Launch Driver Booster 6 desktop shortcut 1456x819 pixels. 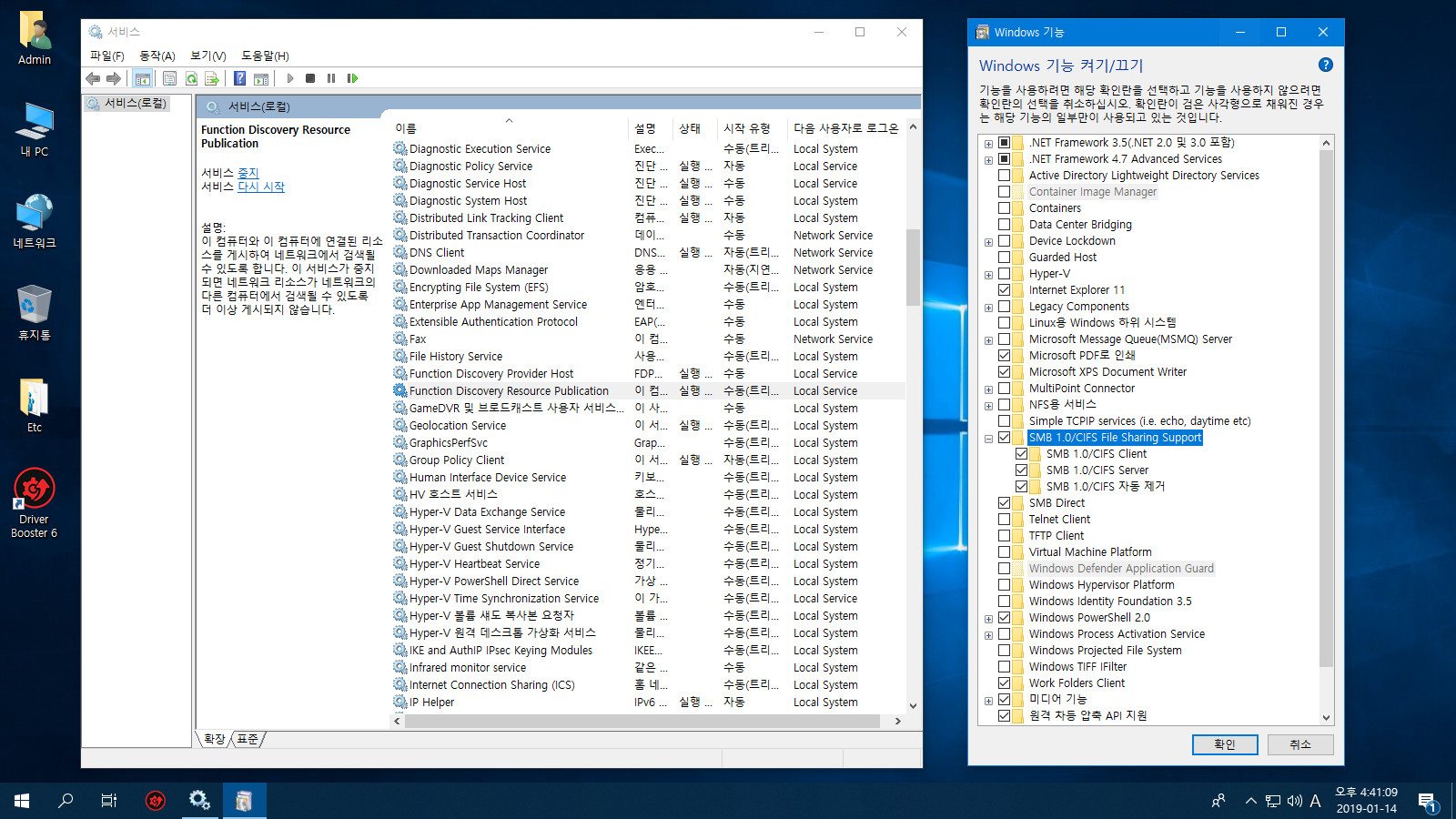click(x=35, y=503)
